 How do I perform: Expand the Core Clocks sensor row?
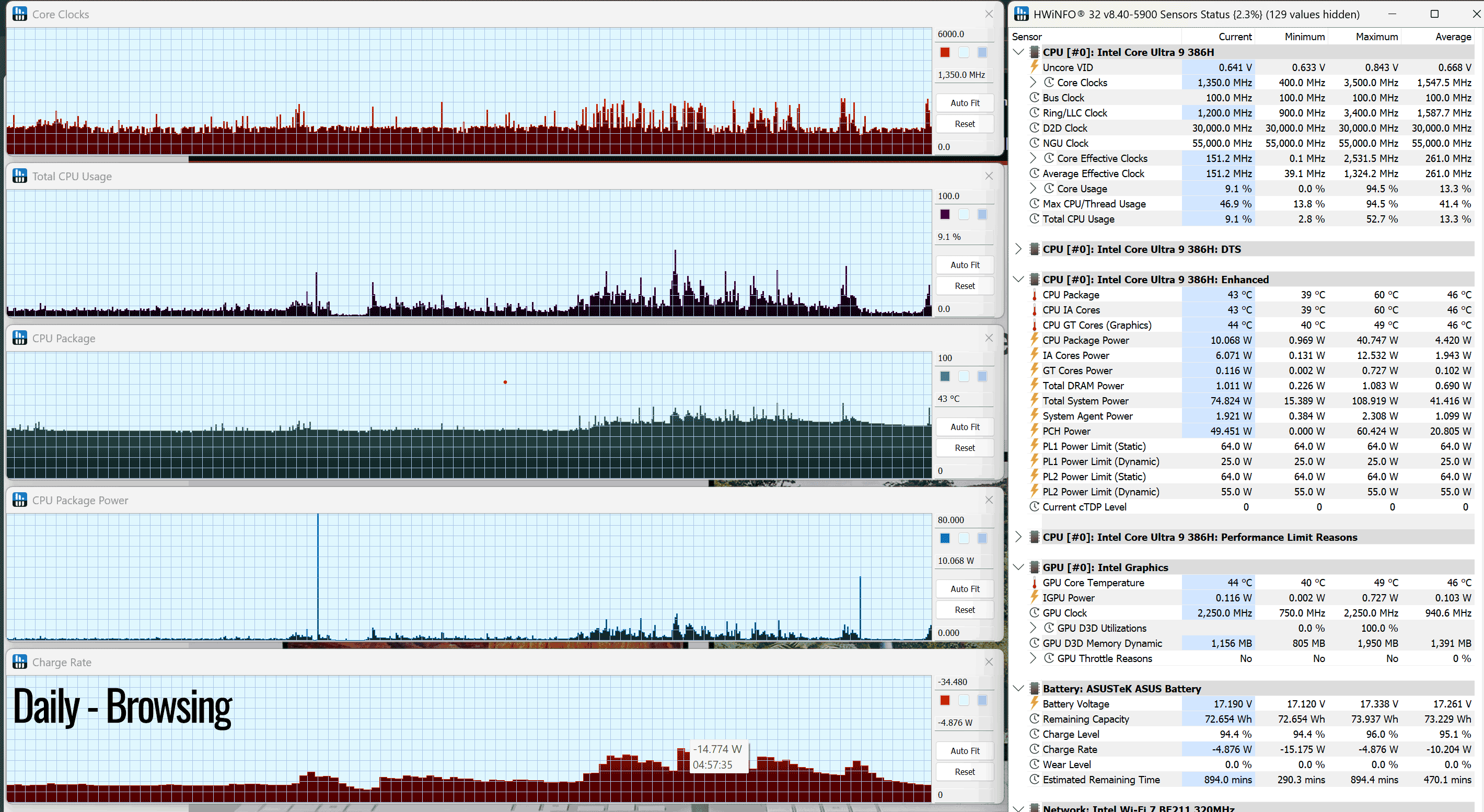click(1033, 83)
